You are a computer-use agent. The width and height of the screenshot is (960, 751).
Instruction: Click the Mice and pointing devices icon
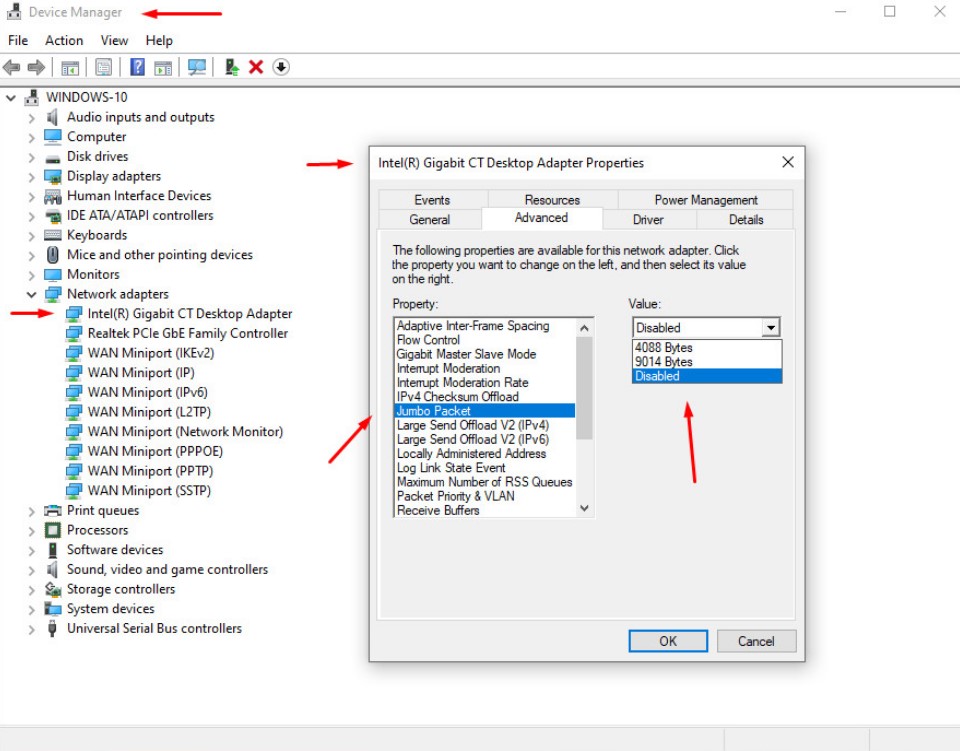click(x=53, y=255)
